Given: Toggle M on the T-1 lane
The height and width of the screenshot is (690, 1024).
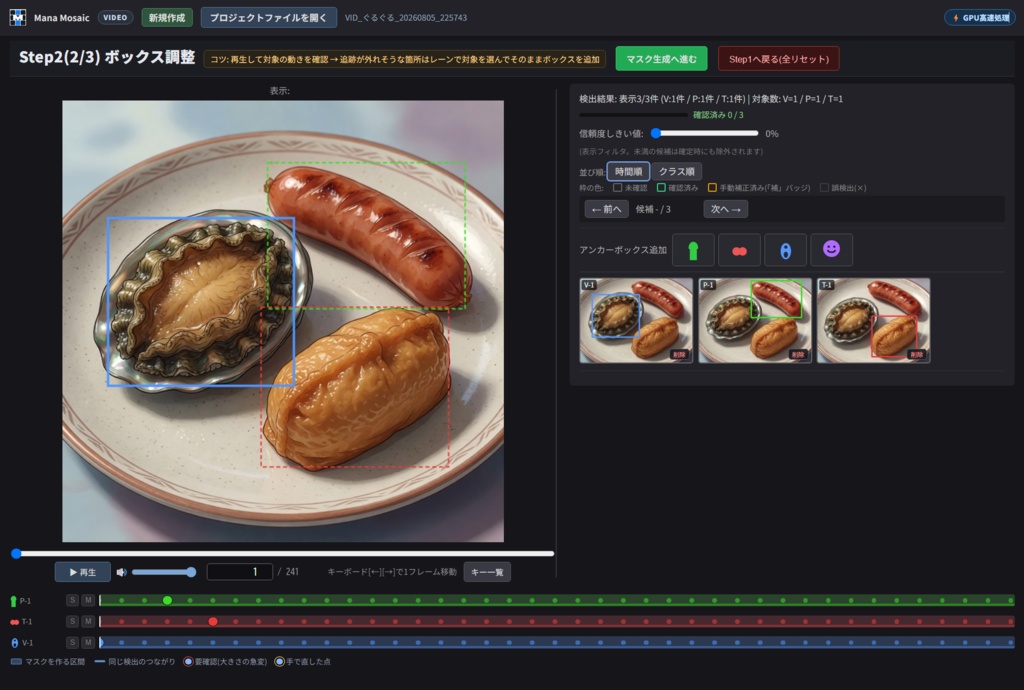Looking at the screenshot, I should click(88, 621).
